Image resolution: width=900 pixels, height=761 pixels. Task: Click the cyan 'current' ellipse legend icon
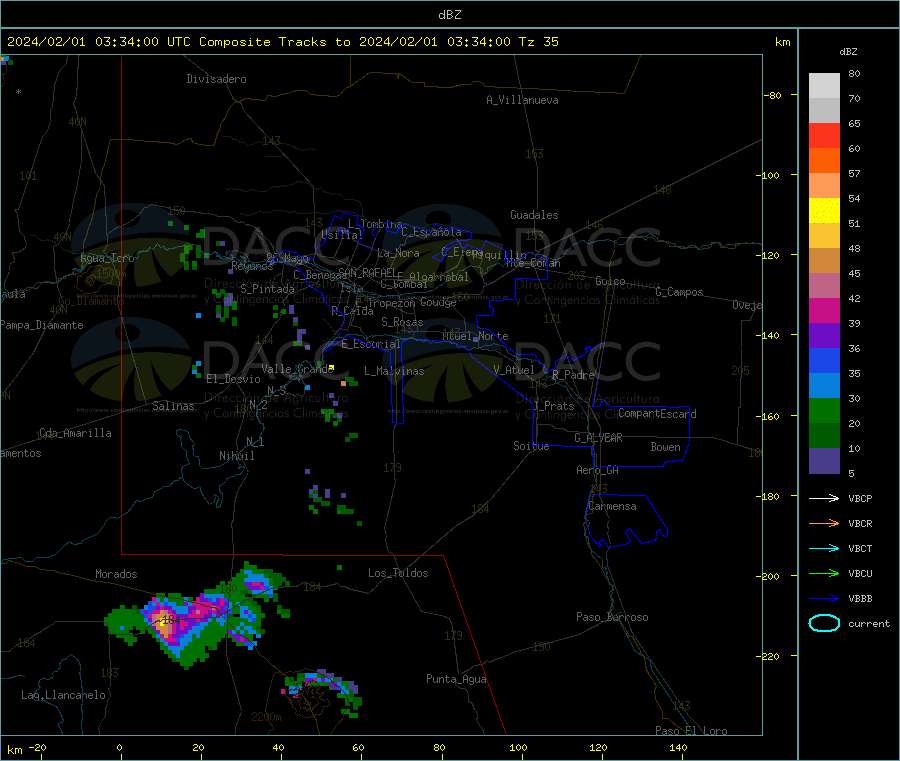pyautogui.click(x=824, y=623)
